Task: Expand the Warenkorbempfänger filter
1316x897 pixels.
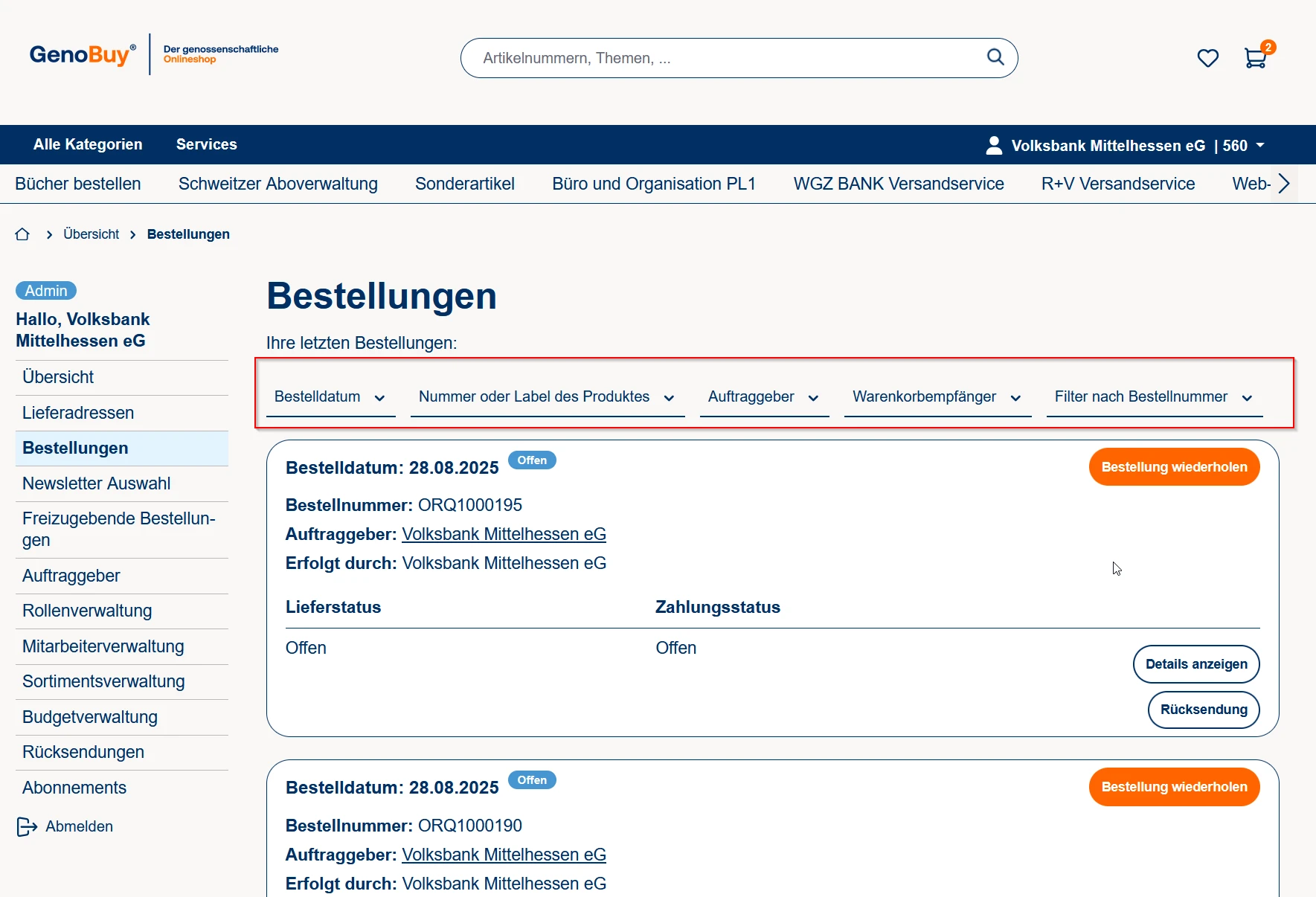Action: click(937, 397)
